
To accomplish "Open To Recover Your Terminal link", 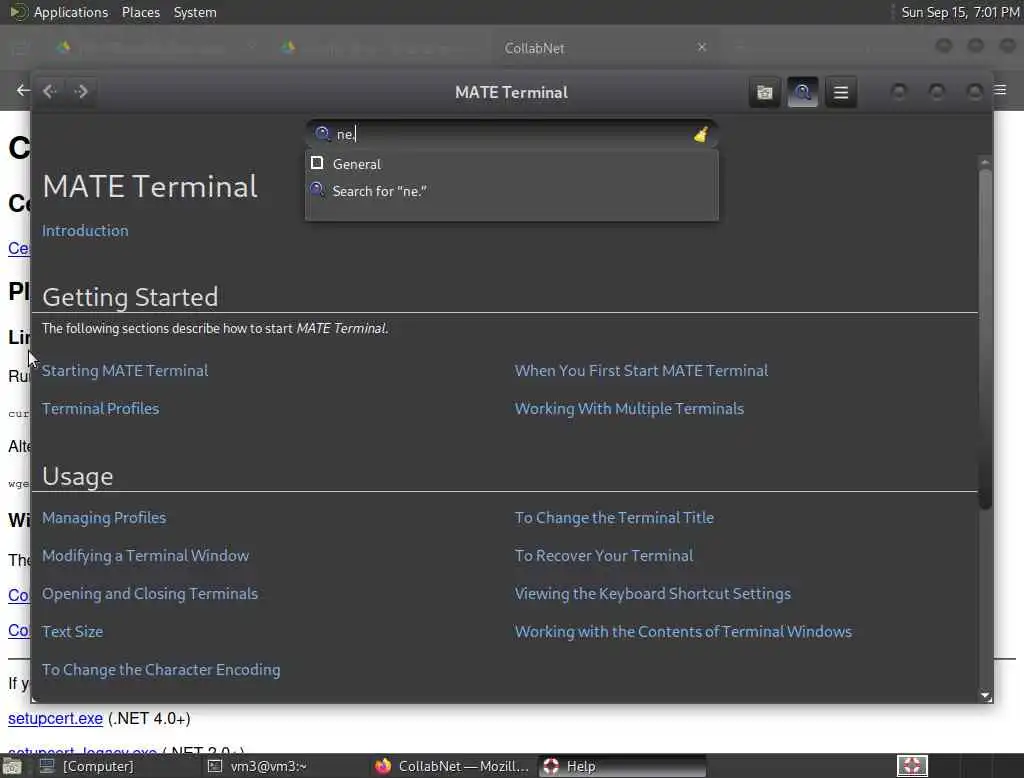I will [603, 555].
